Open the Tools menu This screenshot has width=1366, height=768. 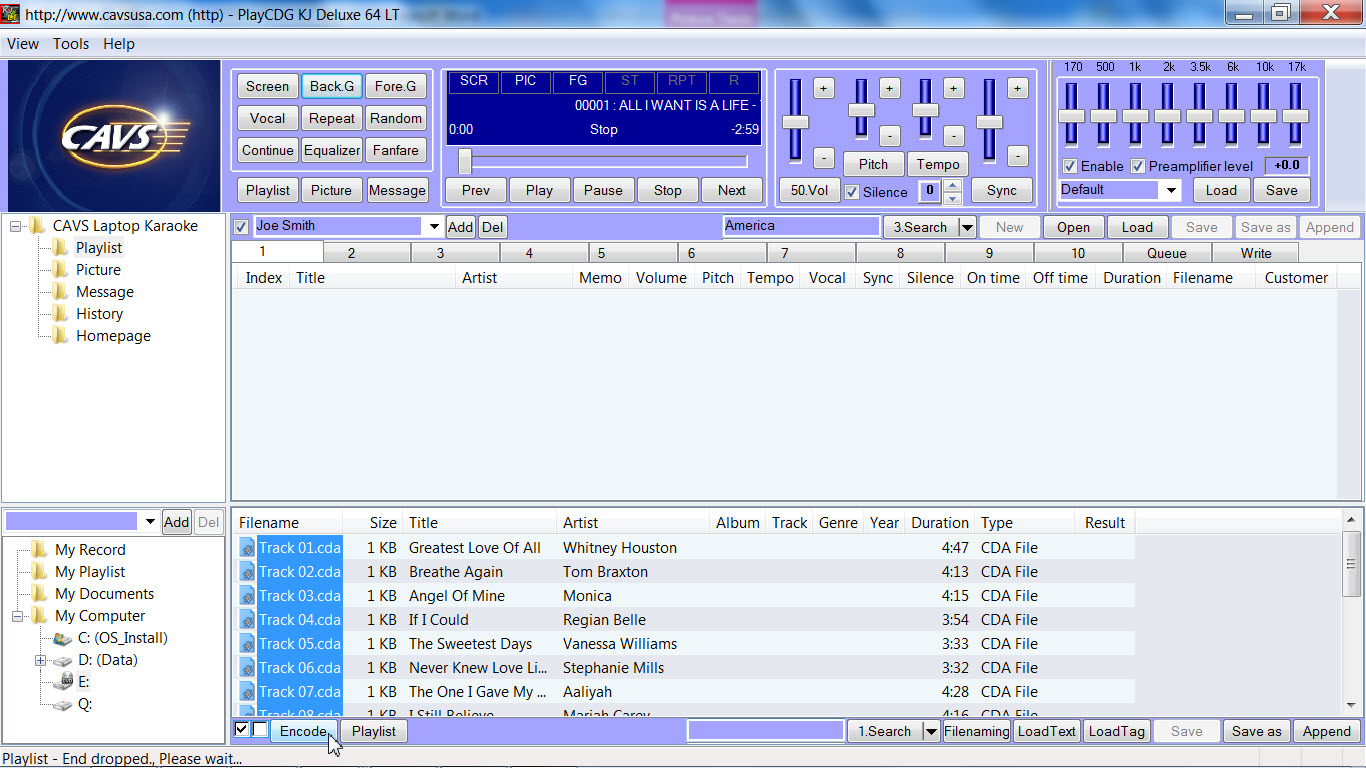[x=71, y=44]
